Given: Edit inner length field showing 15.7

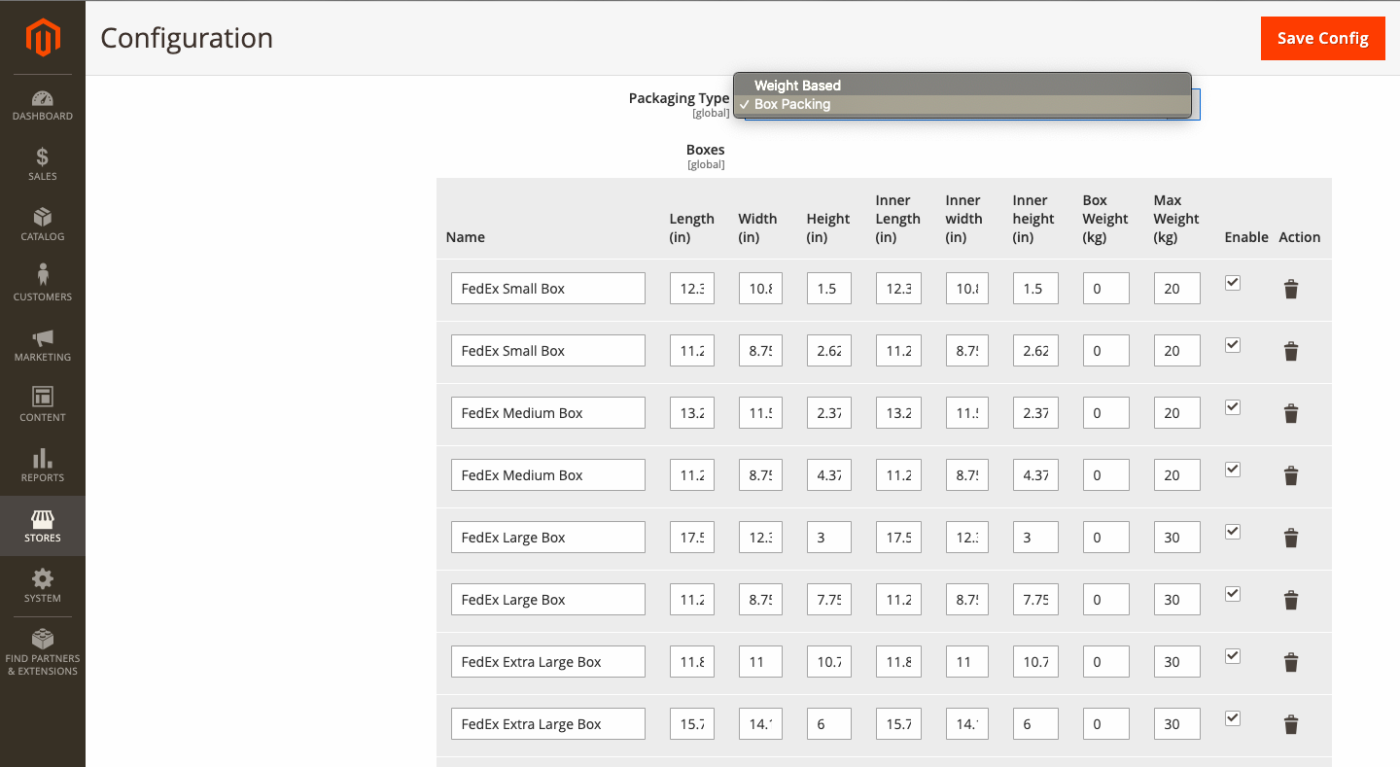Looking at the screenshot, I should pos(898,724).
